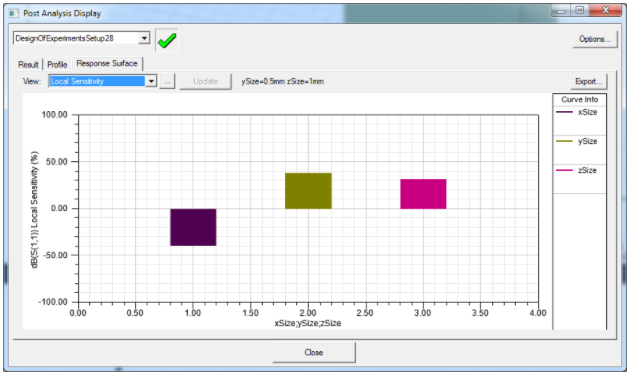Viewport: 629px width, 373px height.
Task: Click the olive ySize sensitivity bar
Action: (308, 191)
